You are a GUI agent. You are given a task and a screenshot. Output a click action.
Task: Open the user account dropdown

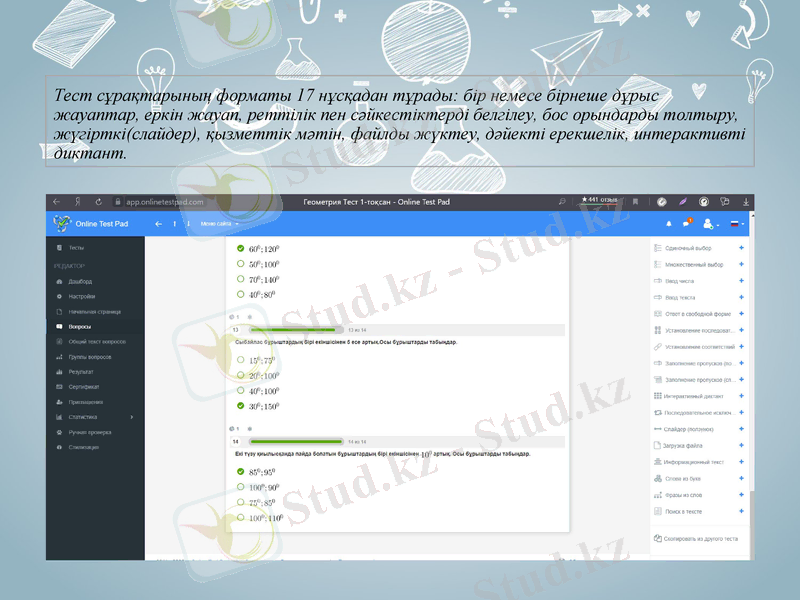point(712,223)
